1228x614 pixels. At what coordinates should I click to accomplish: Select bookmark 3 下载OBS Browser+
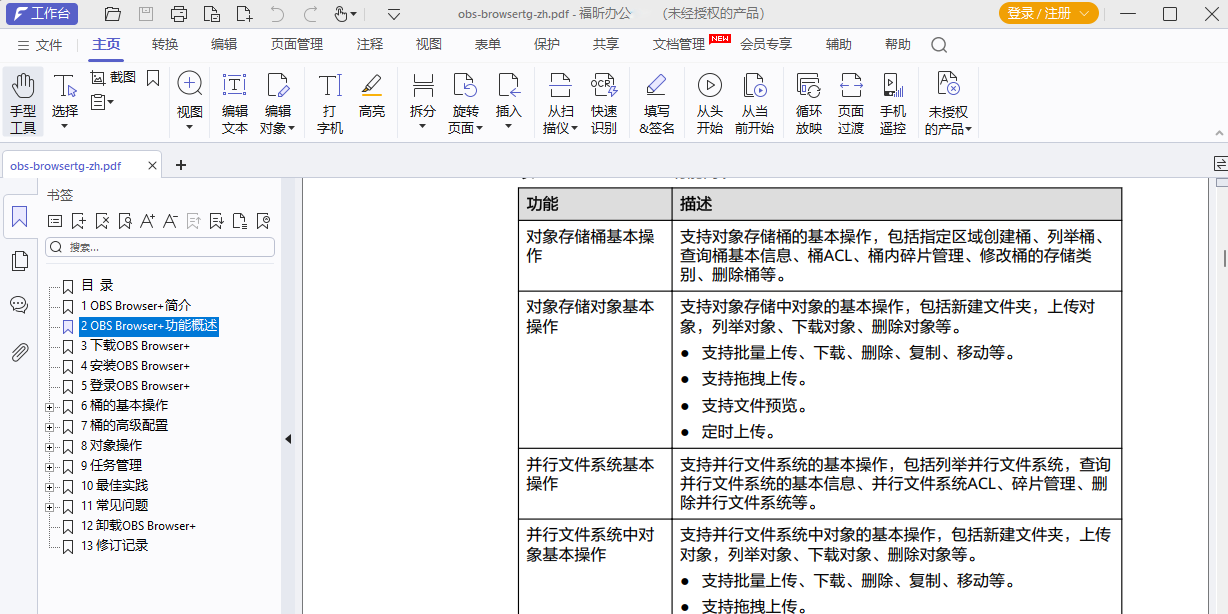point(135,346)
